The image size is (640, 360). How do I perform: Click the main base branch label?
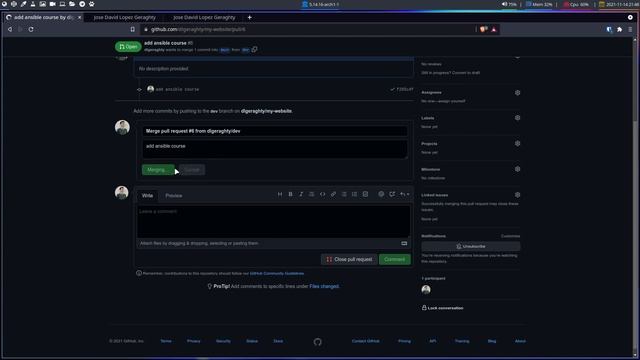click(x=224, y=50)
